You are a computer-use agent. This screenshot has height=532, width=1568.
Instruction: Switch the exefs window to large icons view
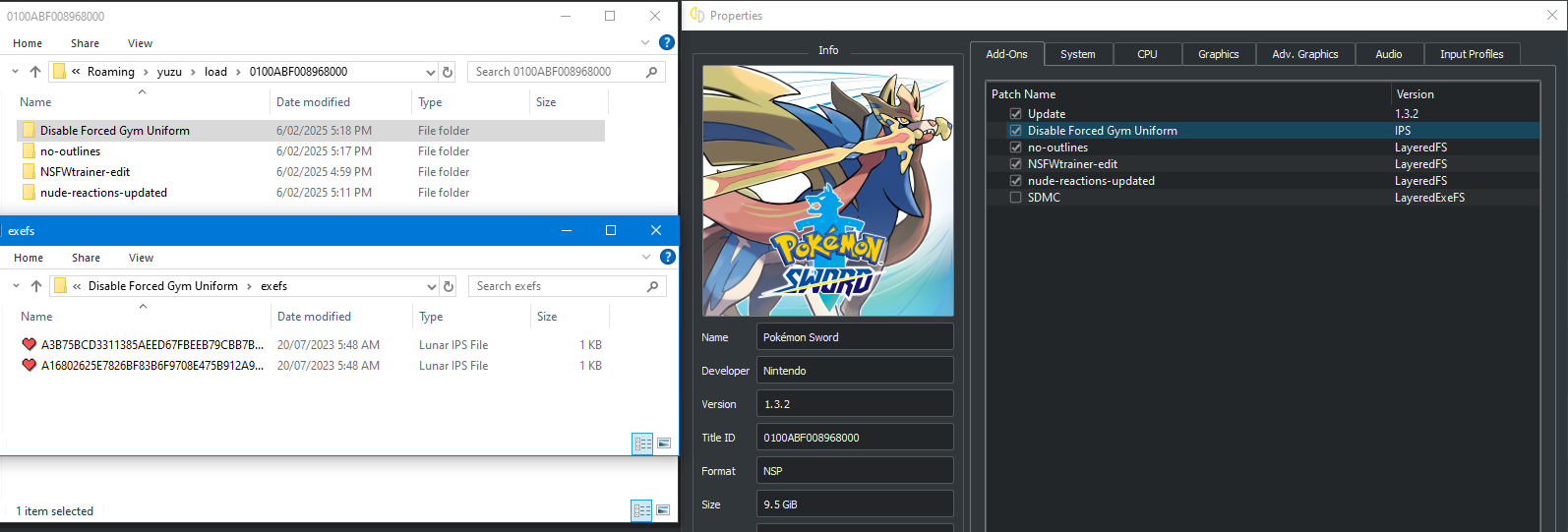tap(664, 443)
